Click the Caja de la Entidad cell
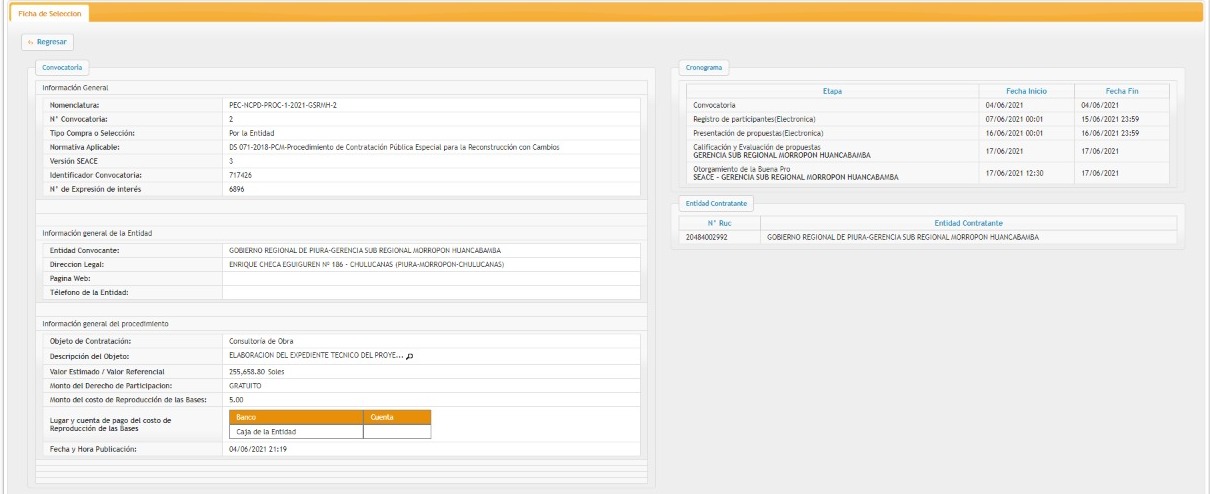The height and width of the screenshot is (494, 1210). (x=296, y=432)
